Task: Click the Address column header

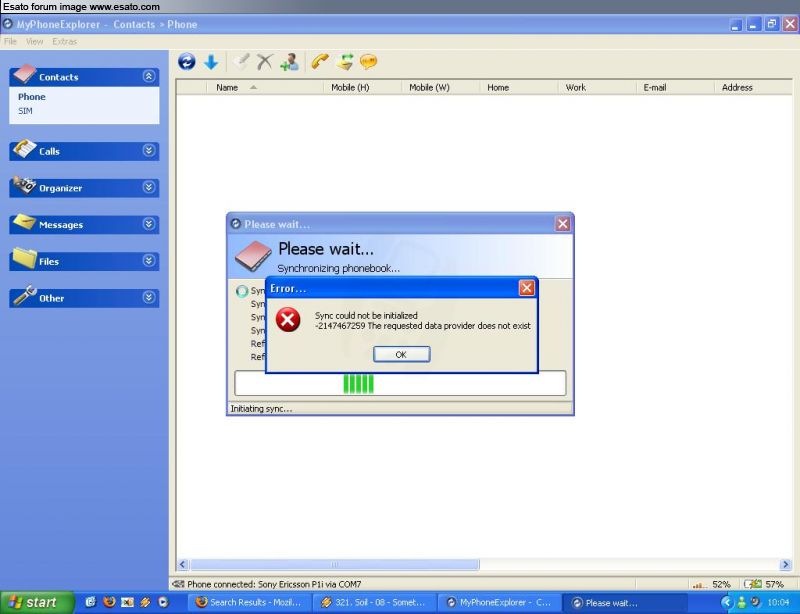Action: (x=753, y=87)
